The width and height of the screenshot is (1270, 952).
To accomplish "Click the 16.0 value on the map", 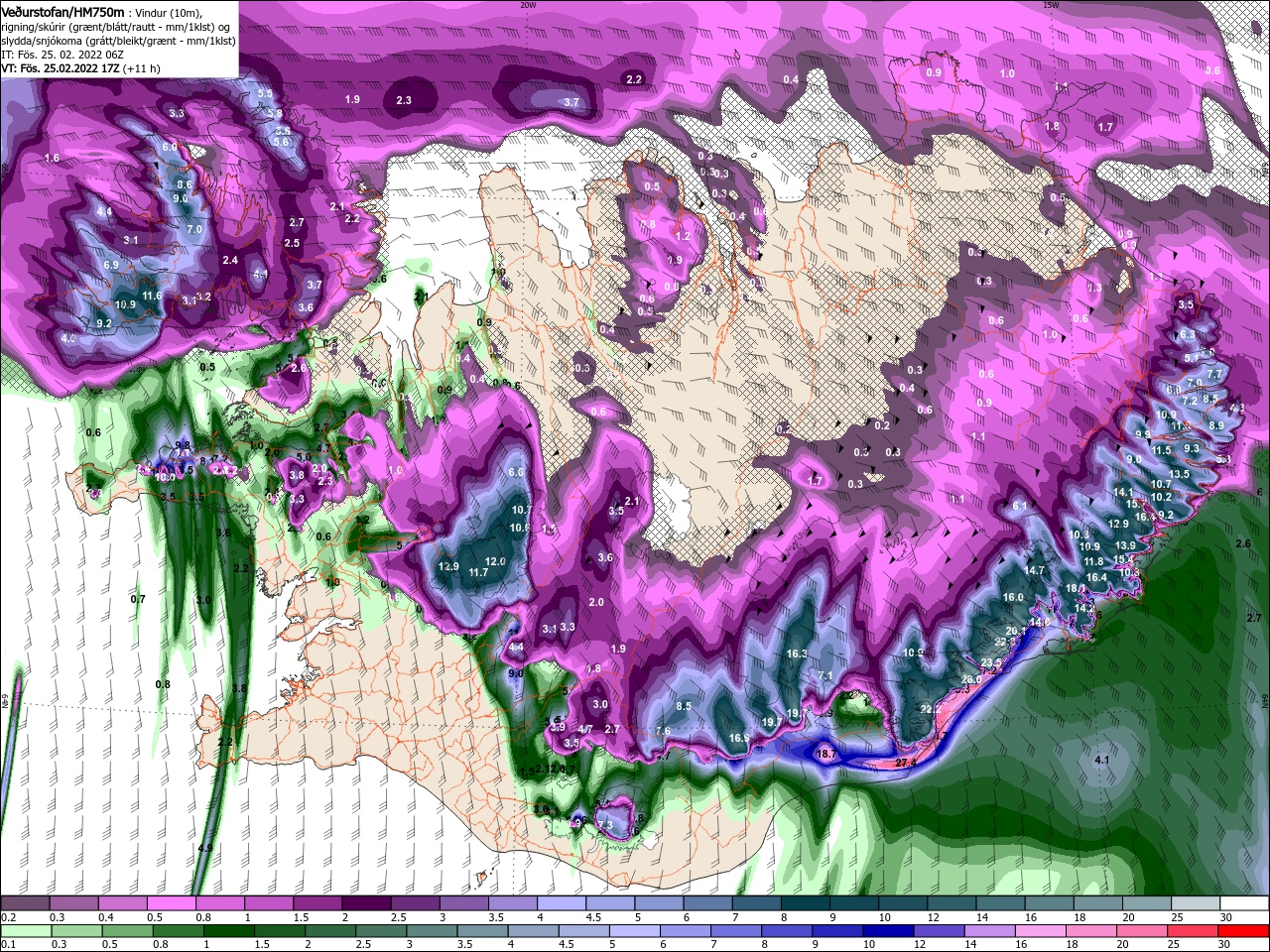I will click(x=1013, y=597).
